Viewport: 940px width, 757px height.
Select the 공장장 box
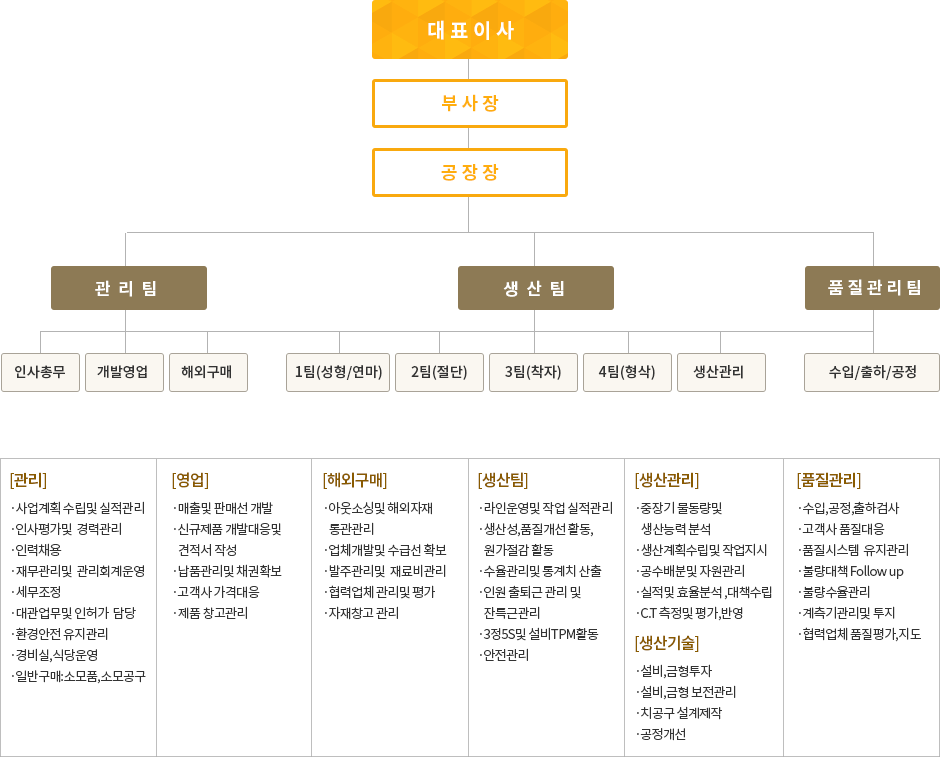click(470, 173)
